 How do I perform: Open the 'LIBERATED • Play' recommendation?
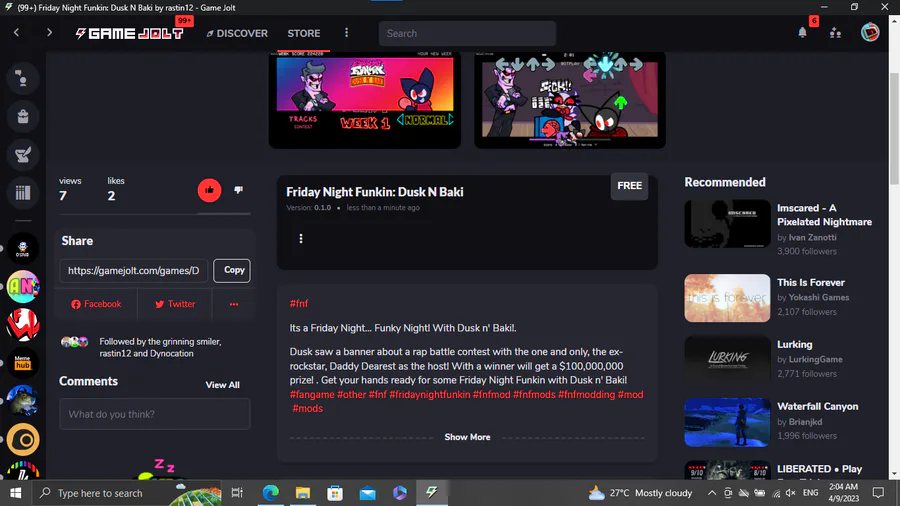pyautogui.click(x=820, y=469)
